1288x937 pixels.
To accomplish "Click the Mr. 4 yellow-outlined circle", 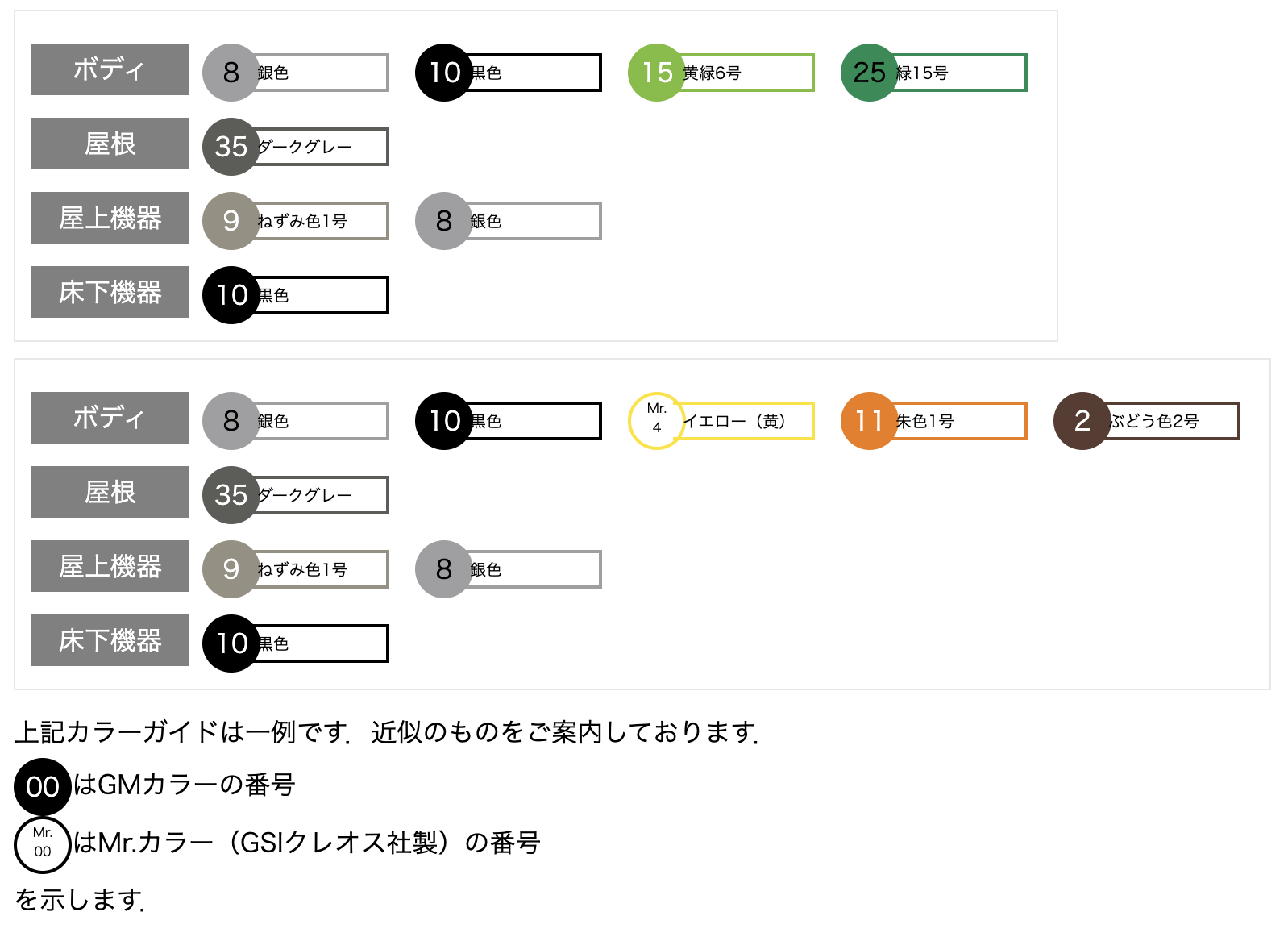I will click(657, 421).
